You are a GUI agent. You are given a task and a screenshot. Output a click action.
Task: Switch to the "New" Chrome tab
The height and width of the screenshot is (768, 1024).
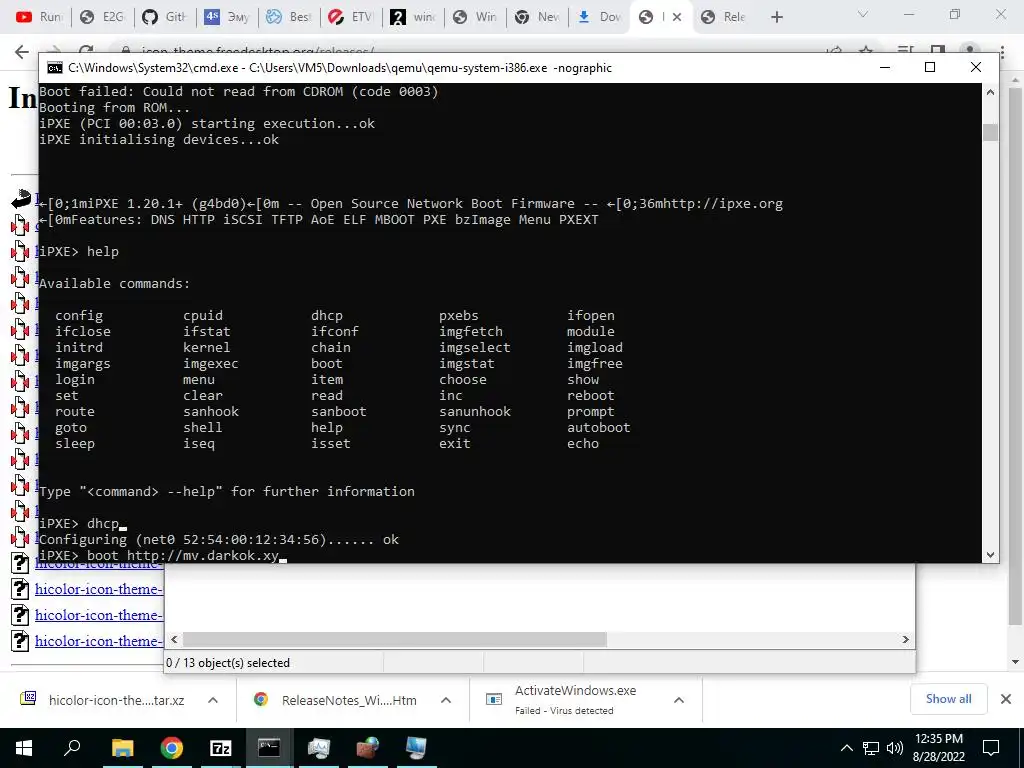pos(537,17)
